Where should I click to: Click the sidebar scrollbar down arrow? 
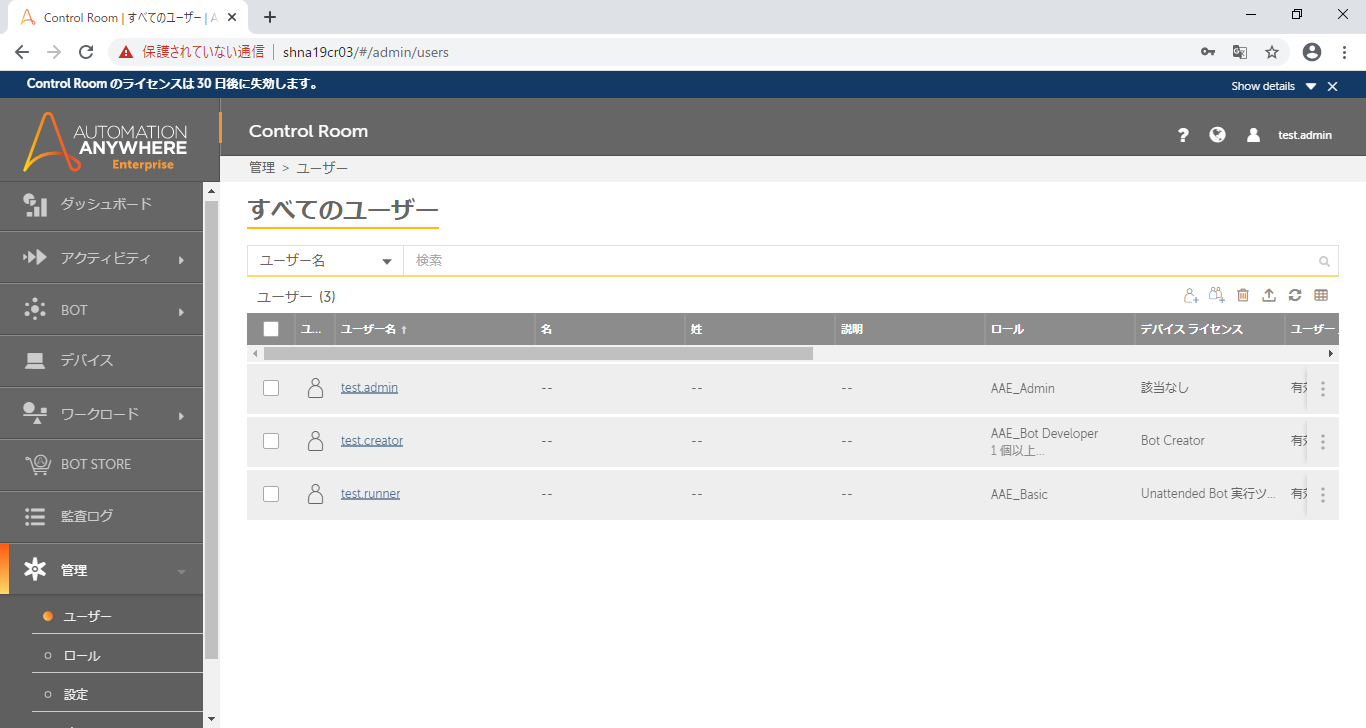(211, 719)
